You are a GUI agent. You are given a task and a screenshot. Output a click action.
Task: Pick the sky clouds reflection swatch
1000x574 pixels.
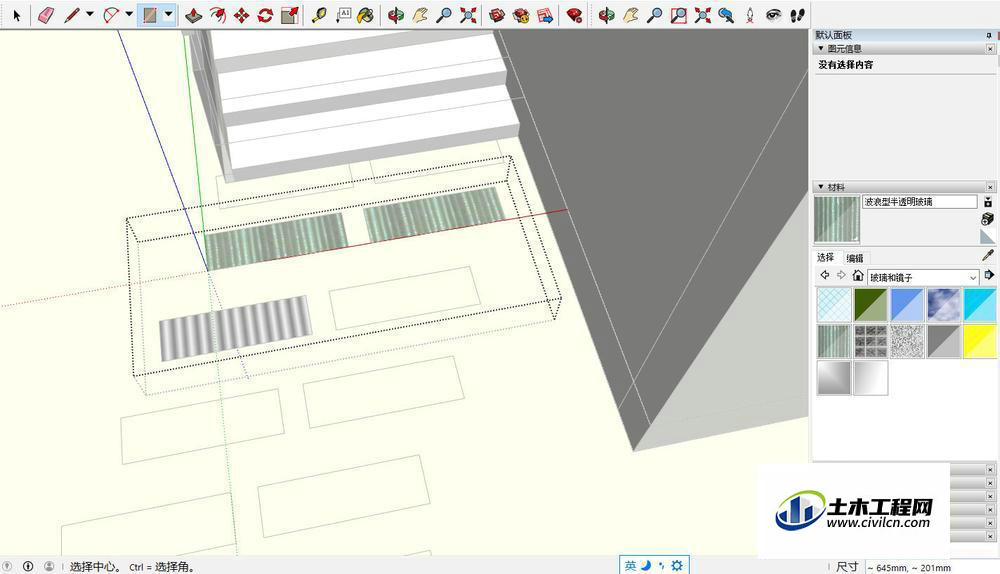click(x=943, y=305)
